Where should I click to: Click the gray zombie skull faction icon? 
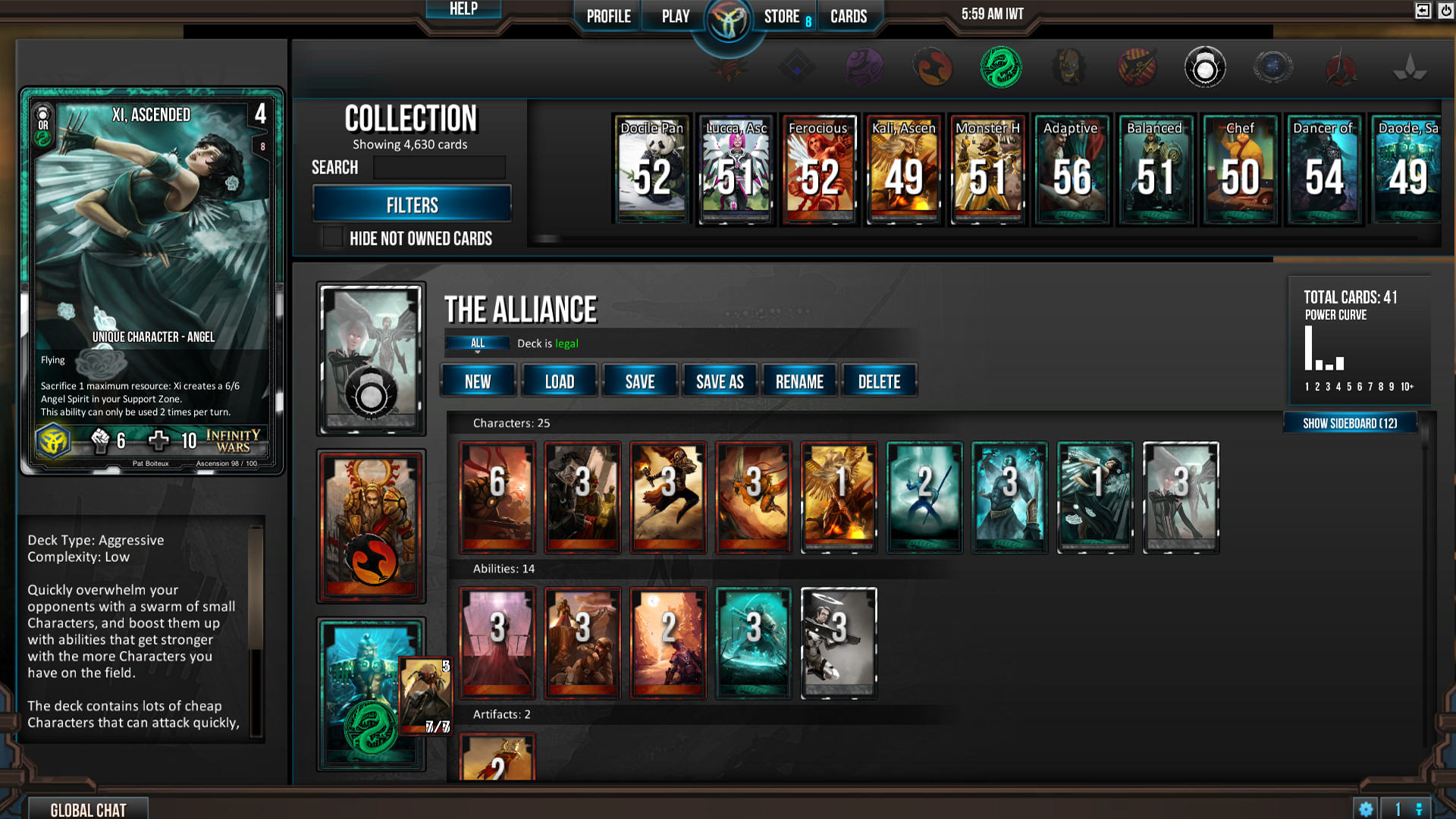pos(1069,67)
